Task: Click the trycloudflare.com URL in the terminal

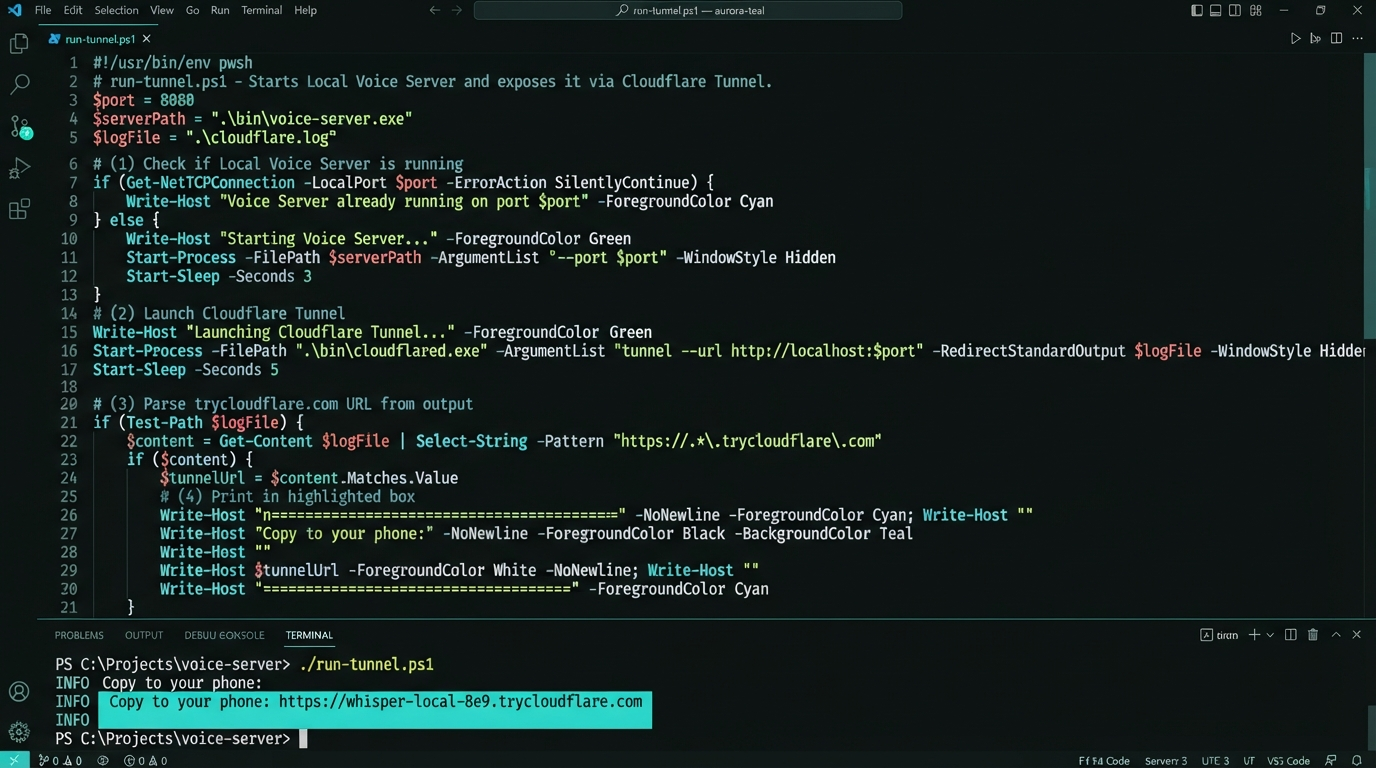Action: click(x=460, y=702)
